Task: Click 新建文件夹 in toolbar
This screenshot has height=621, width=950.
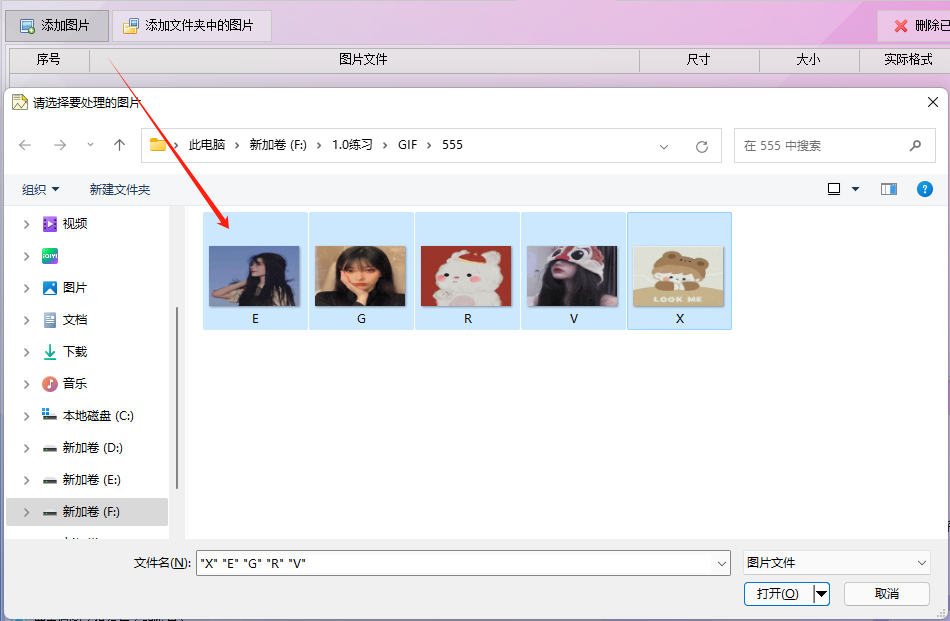Action: [120, 189]
